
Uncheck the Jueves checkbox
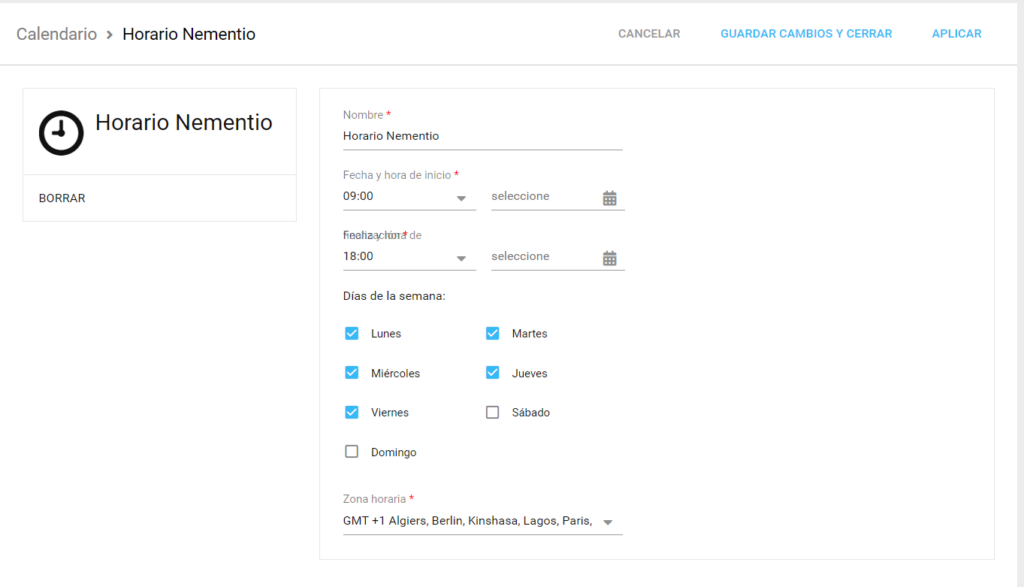pyautogui.click(x=492, y=372)
